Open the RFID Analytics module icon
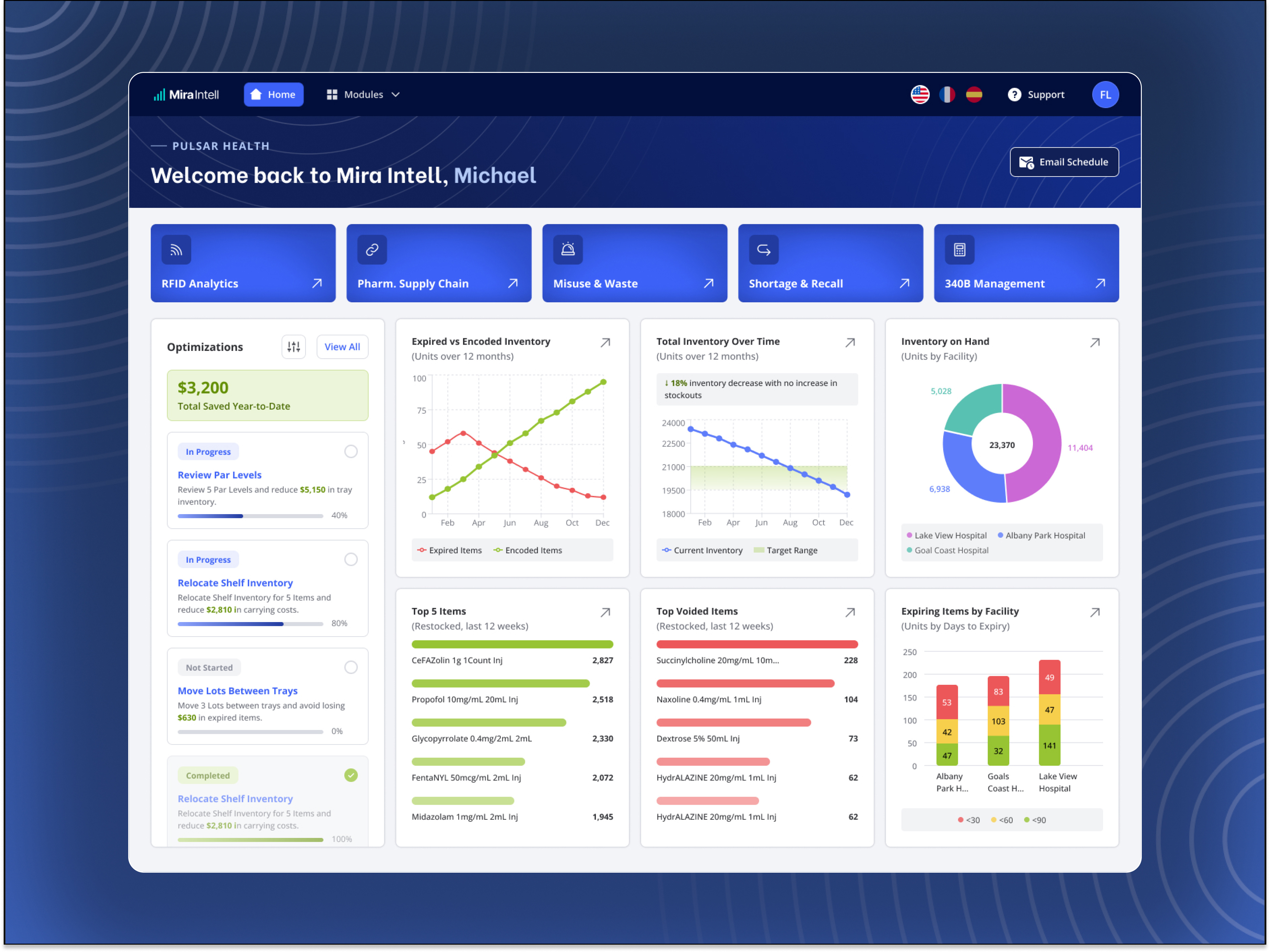 176,249
